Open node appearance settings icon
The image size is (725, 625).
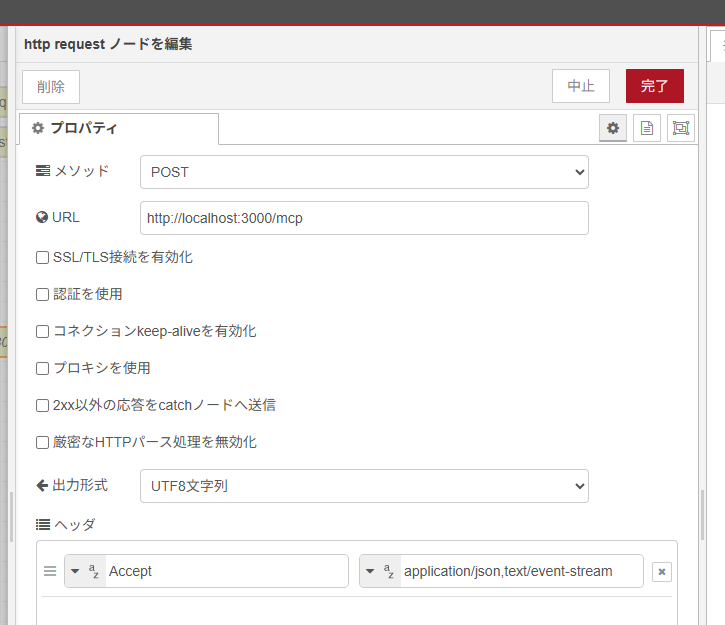click(x=681, y=128)
